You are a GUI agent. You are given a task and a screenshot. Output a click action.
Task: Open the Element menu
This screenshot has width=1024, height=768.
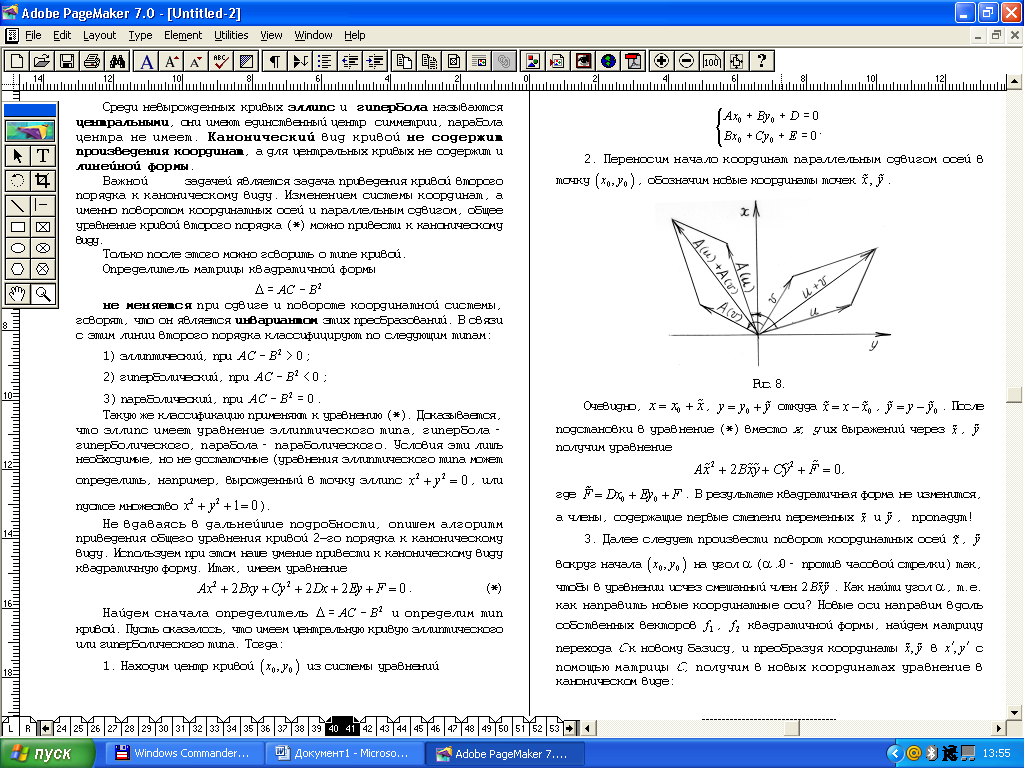[183, 35]
